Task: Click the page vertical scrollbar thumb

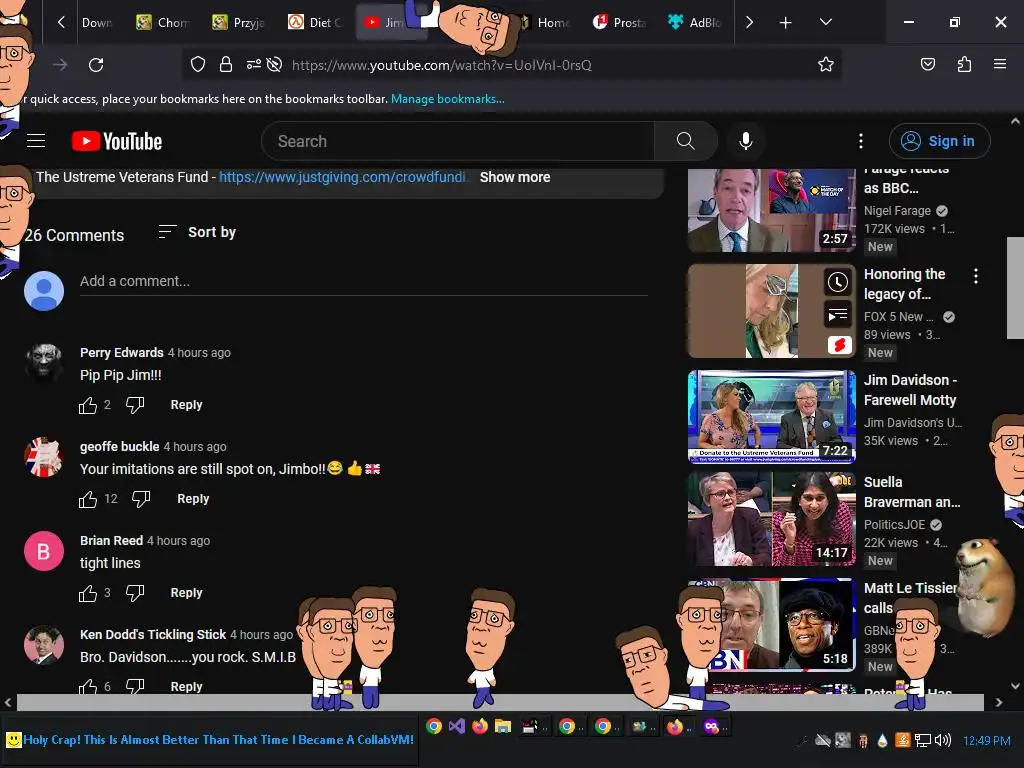Action: coord(1015,287)
